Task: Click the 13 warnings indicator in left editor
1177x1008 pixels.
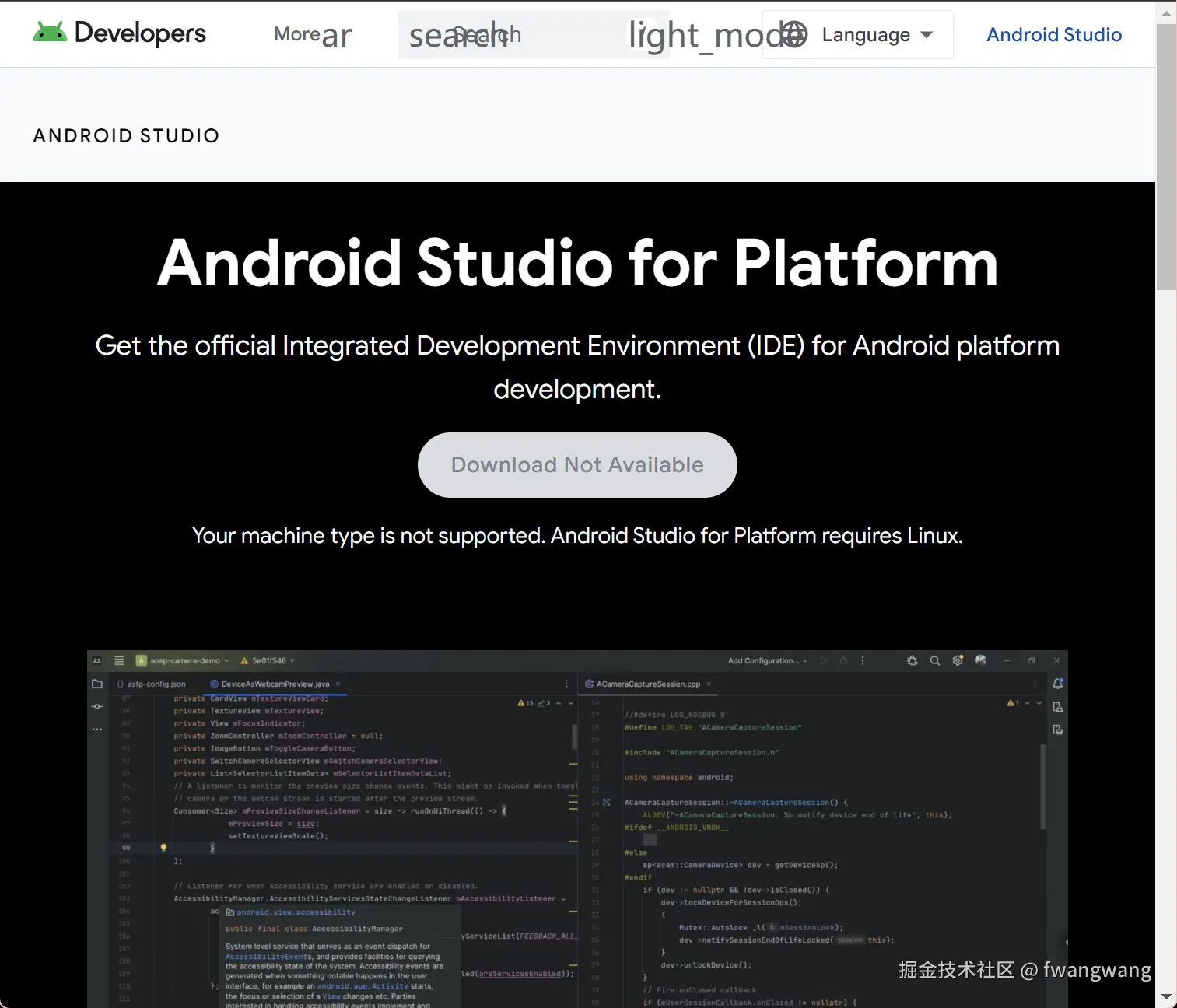Action: pyautogui.click(x=526, y=703)
